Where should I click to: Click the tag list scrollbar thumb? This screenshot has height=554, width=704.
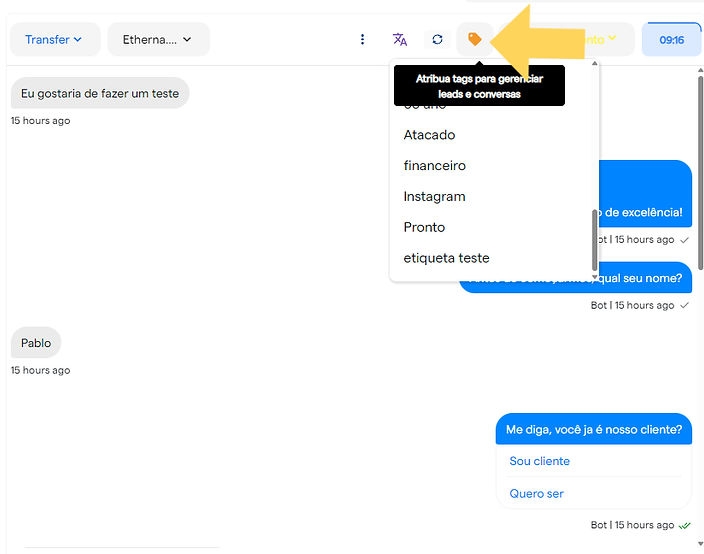(x=595, y=238)
